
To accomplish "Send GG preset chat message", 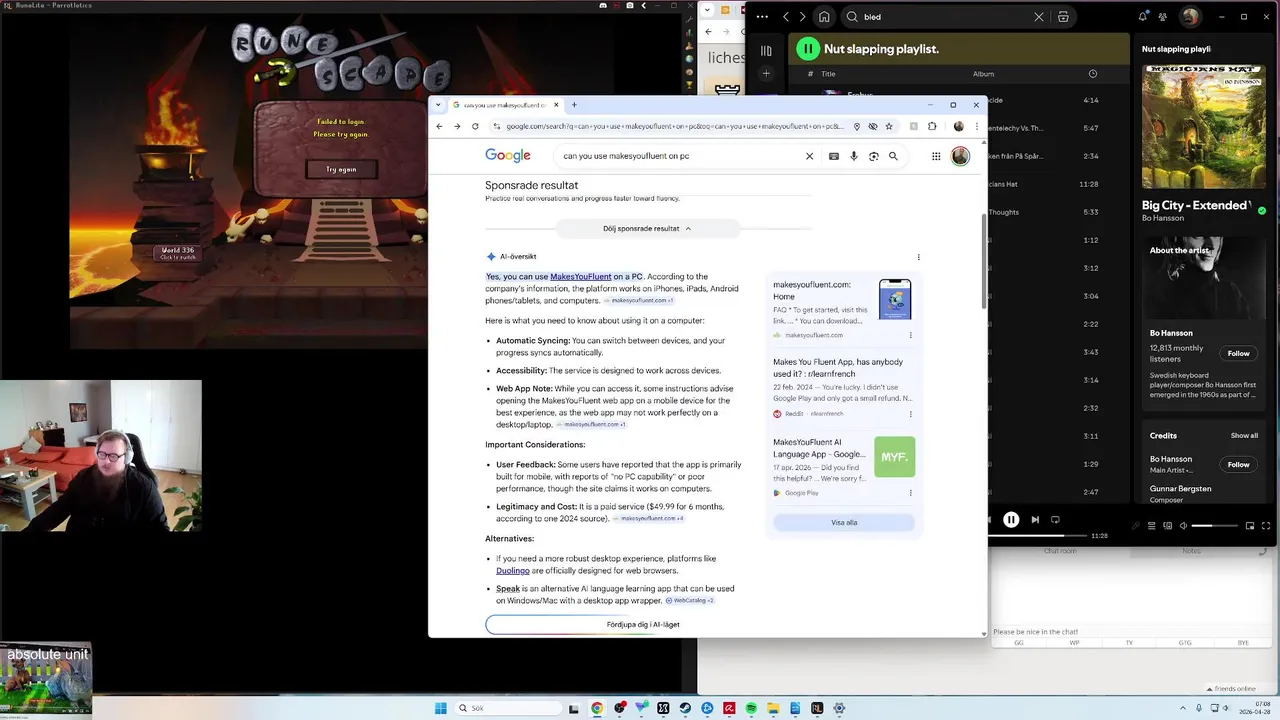I will (1019, 643).
